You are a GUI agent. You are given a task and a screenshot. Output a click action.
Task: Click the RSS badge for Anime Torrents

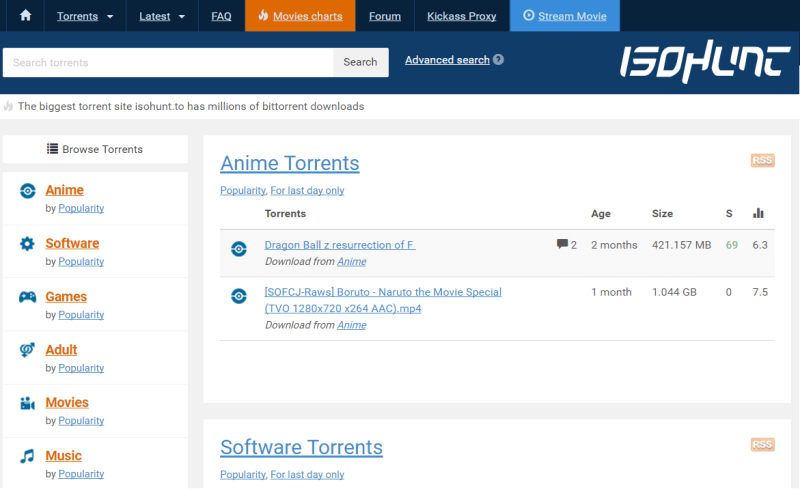[x=763, y=160]
